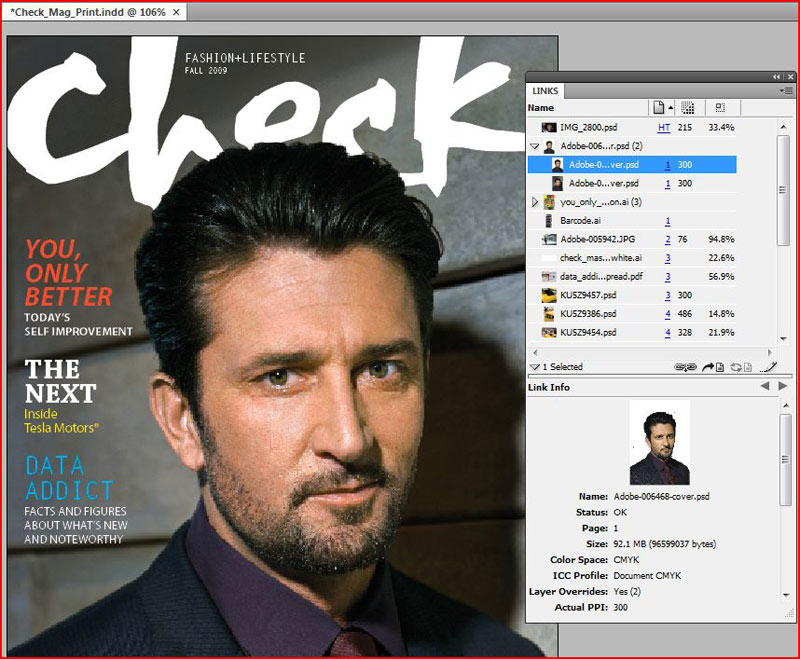
Task: Click the YOU, ONLY BETTER headline
Action: 68,273
